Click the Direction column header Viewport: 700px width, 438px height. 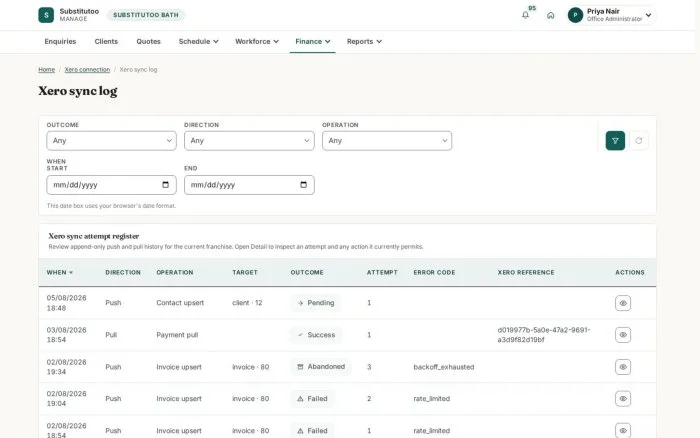tap(123, 272)
